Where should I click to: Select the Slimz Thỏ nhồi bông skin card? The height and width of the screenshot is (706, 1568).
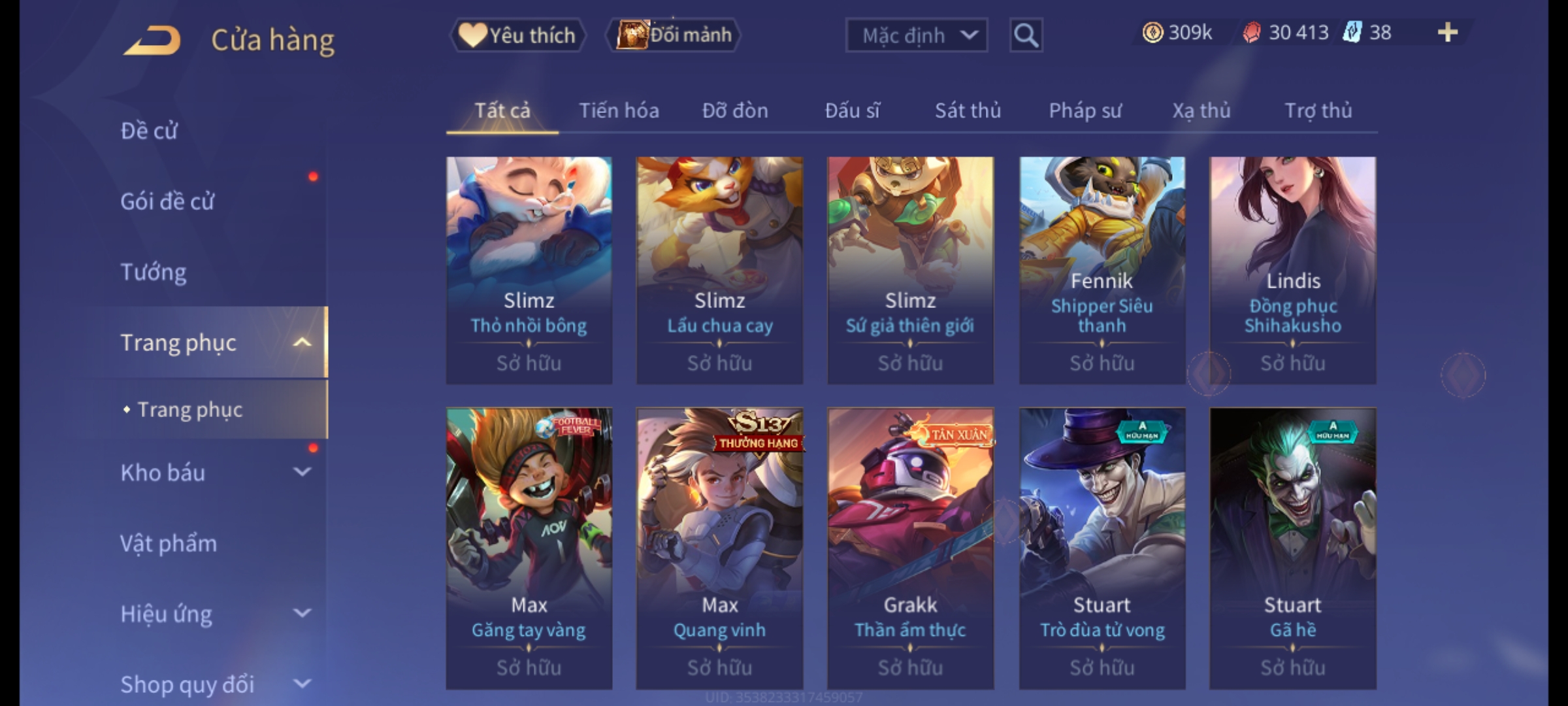(x=529, y=270)
